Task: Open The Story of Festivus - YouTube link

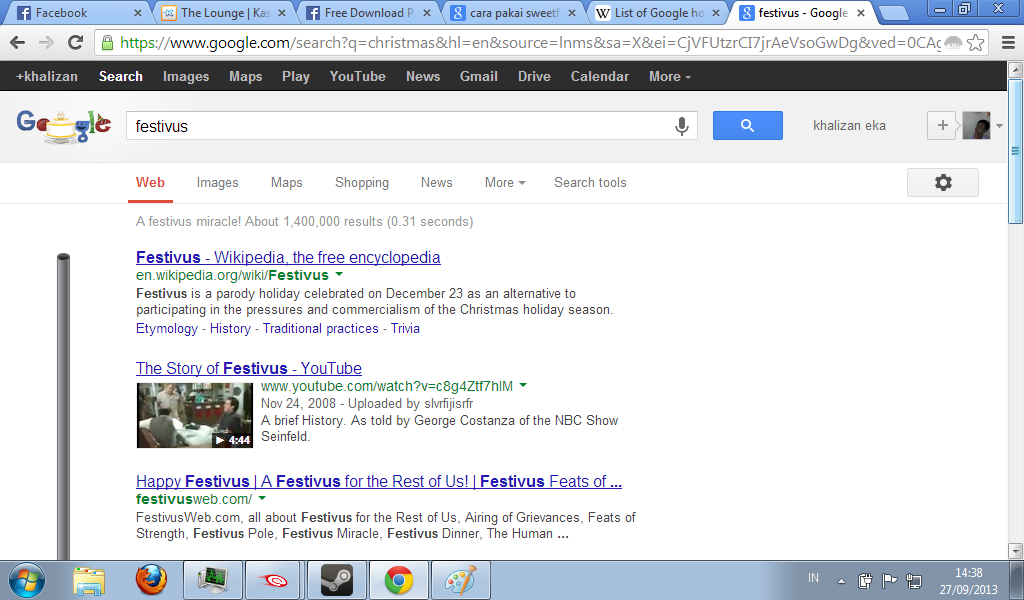Action: click(x=249, y=368)
